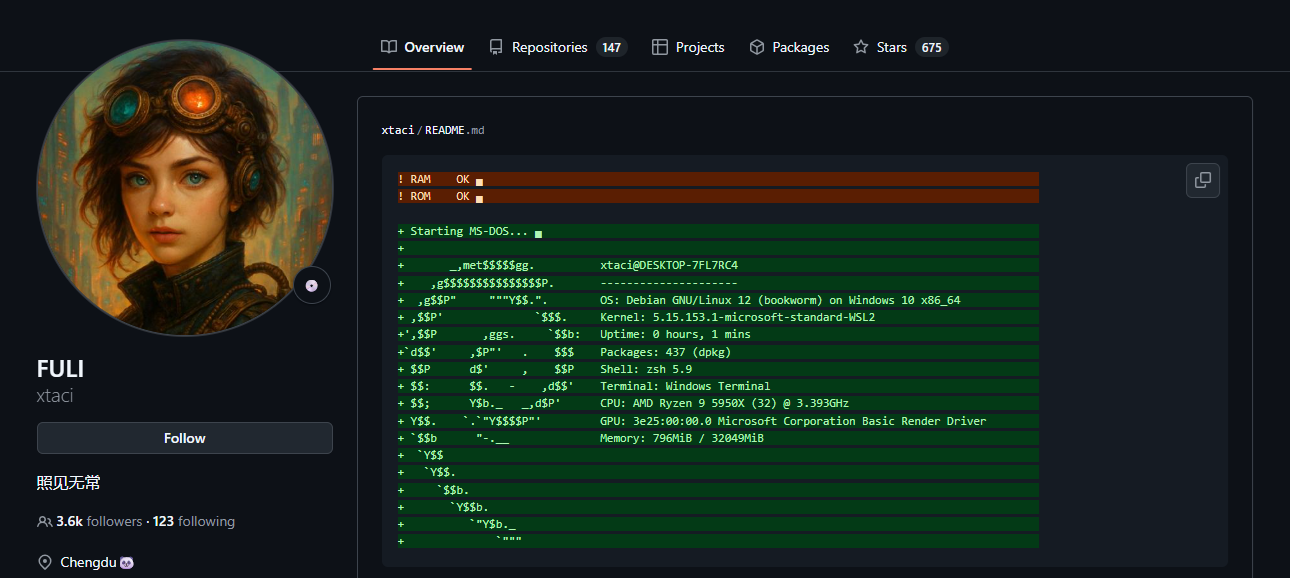Viewport: 1290px width, 578px height.
Task: Click the status badge on the avatar
Action: click(312, 286)
